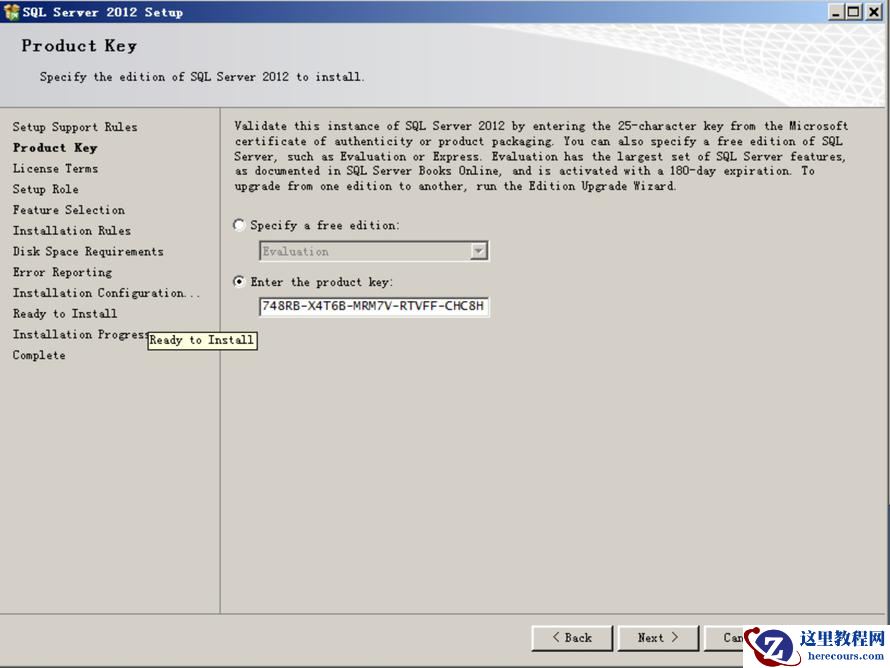Select the Installation Configuration step
The image size is (890, 668).
tap(106, 293)
